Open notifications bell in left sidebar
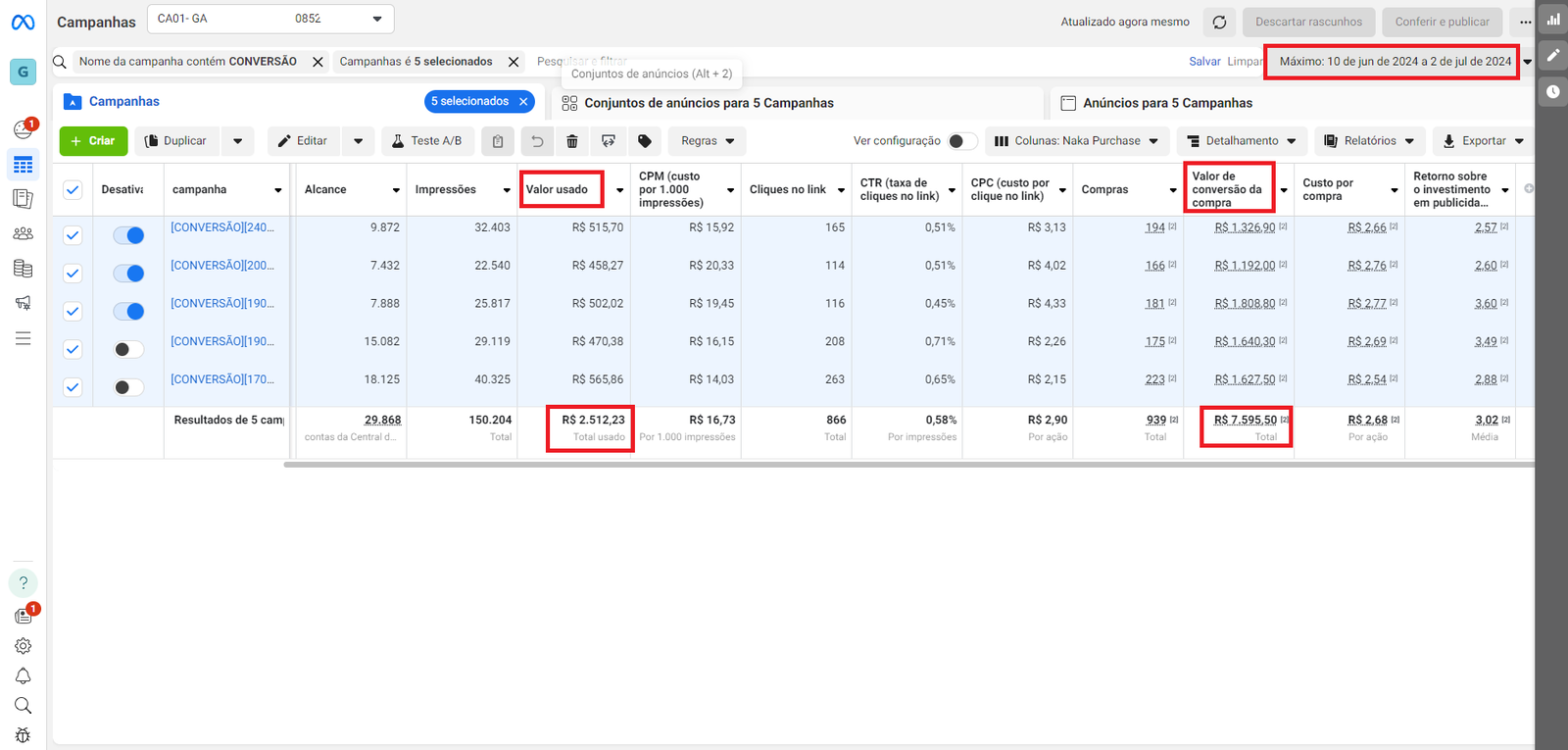 click(x=23, y=676)
